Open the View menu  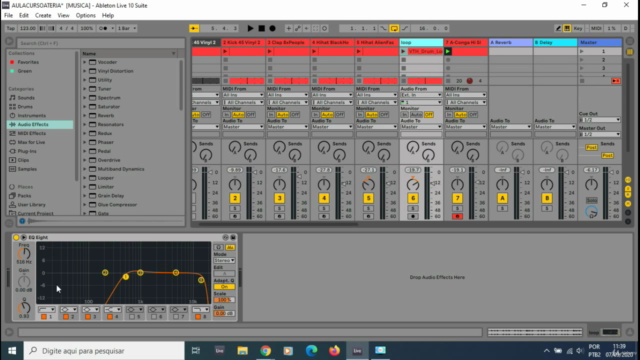[x=63, y=16]
